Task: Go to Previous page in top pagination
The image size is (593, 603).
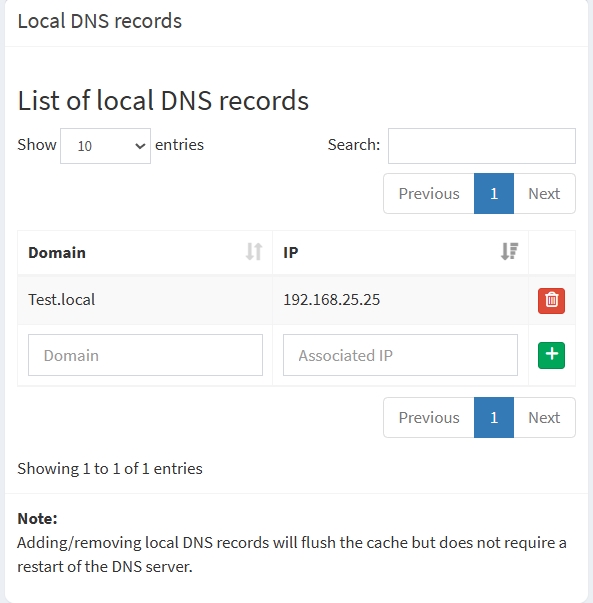Action: pyautogui.click(x=429, y=193)
